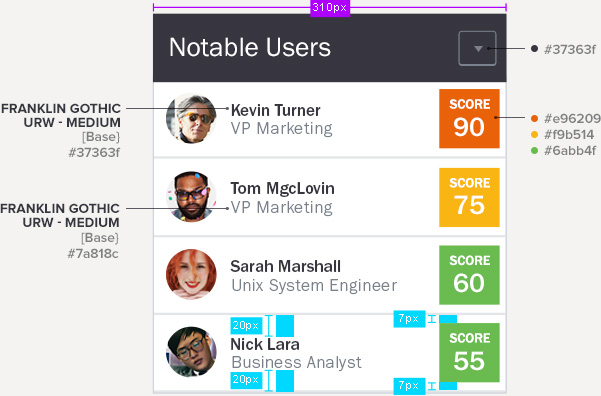
Task: Click the orange #e96209 color dot
Action: (x=534, y=118)
